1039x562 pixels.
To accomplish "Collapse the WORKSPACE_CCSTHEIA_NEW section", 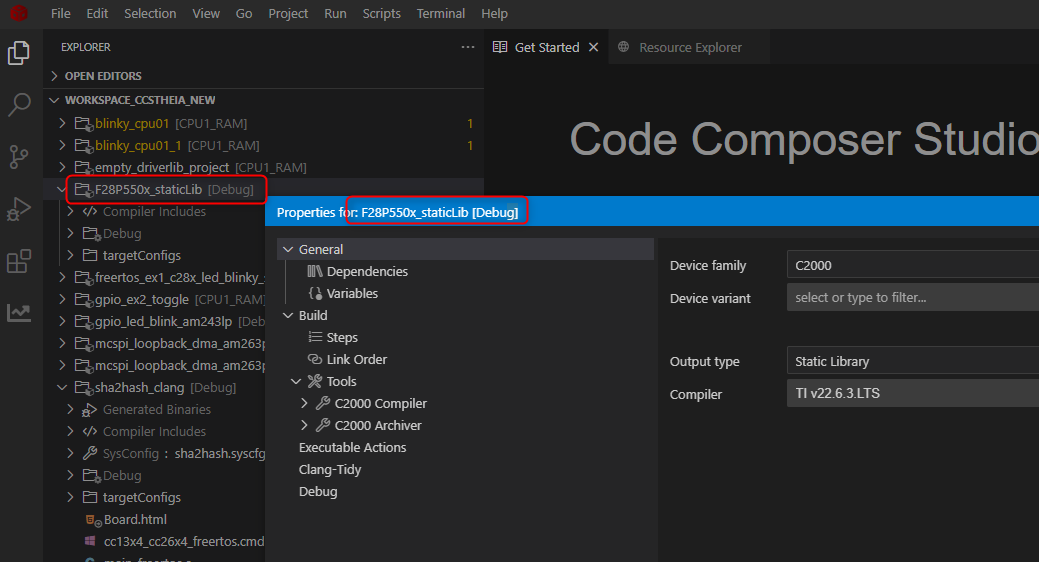I will click(x=54, y=100).
